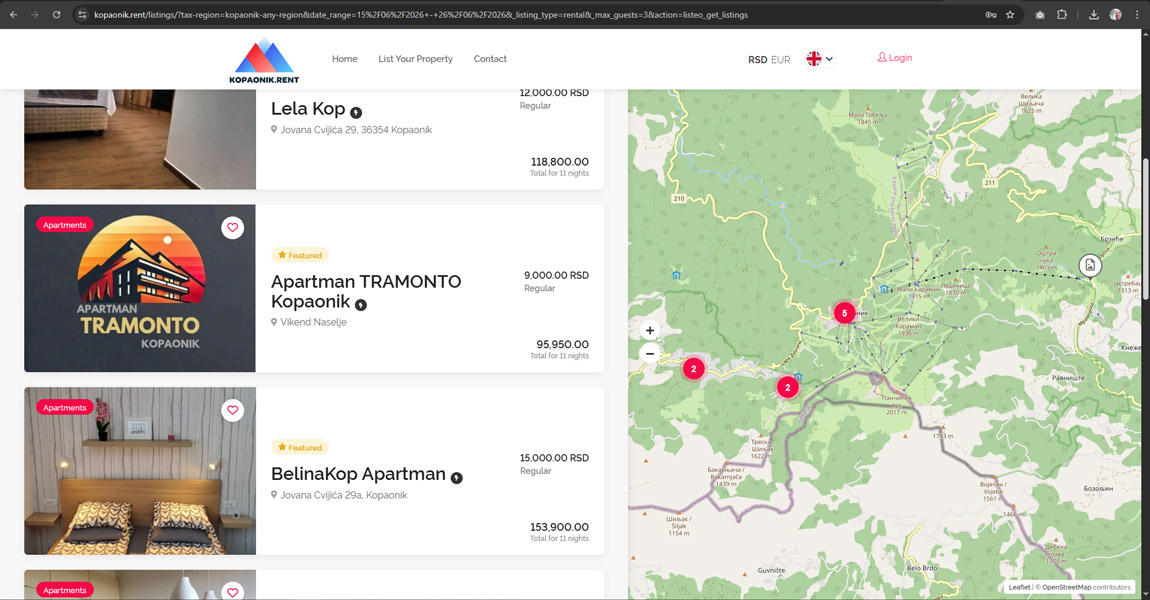Click the single listing marker on map
Viewport: 1150px width, 600px height.
click(x=1090, y=265)
